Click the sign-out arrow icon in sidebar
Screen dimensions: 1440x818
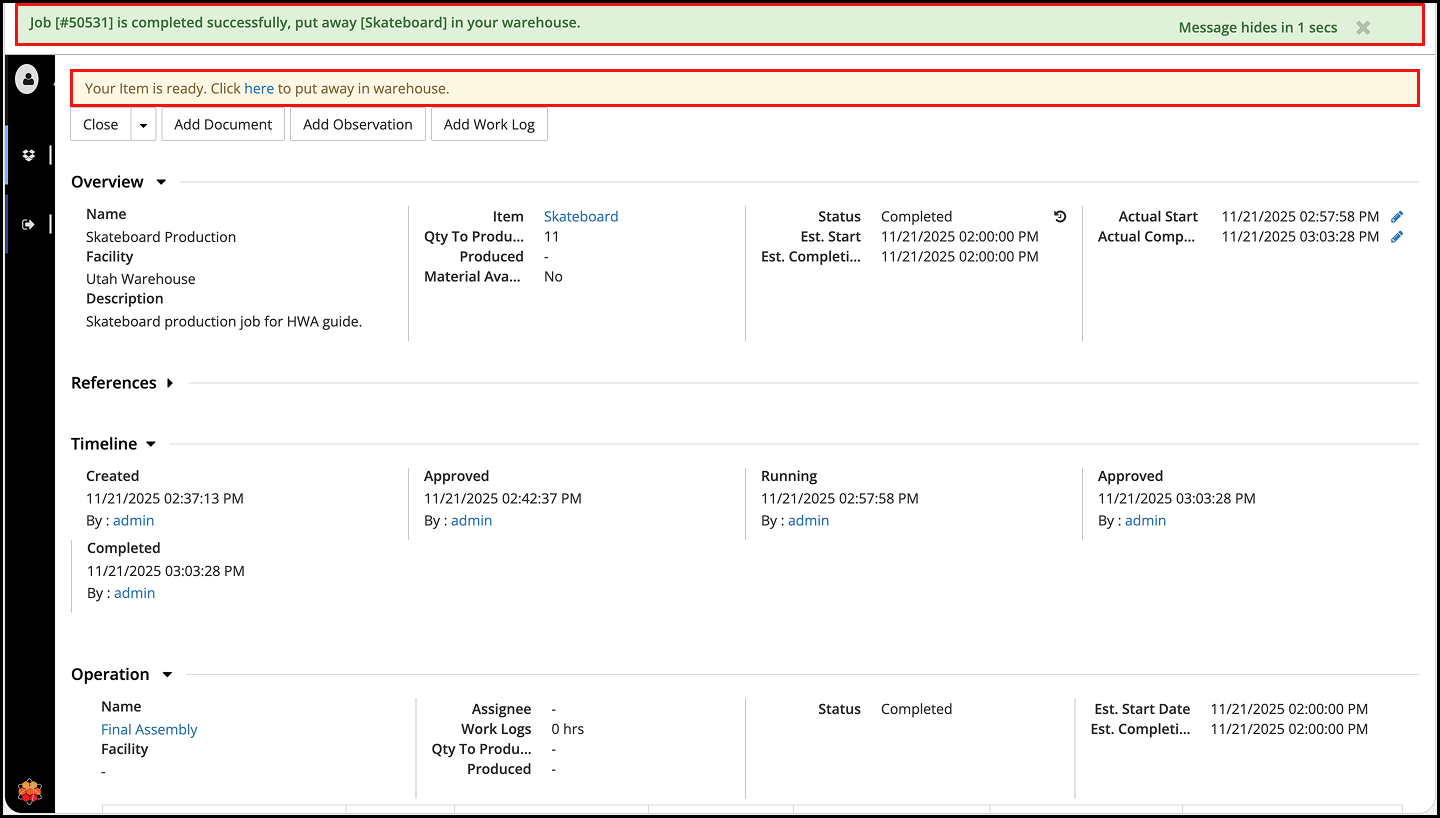click(28, 224)
